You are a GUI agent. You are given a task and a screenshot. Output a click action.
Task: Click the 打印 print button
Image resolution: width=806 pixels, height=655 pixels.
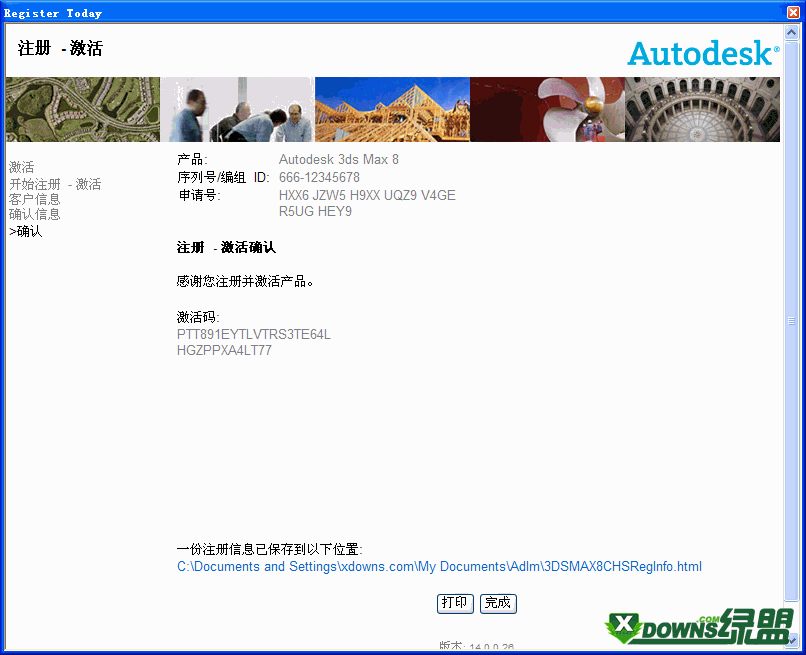pyautogui.click(x=455, y=603)
